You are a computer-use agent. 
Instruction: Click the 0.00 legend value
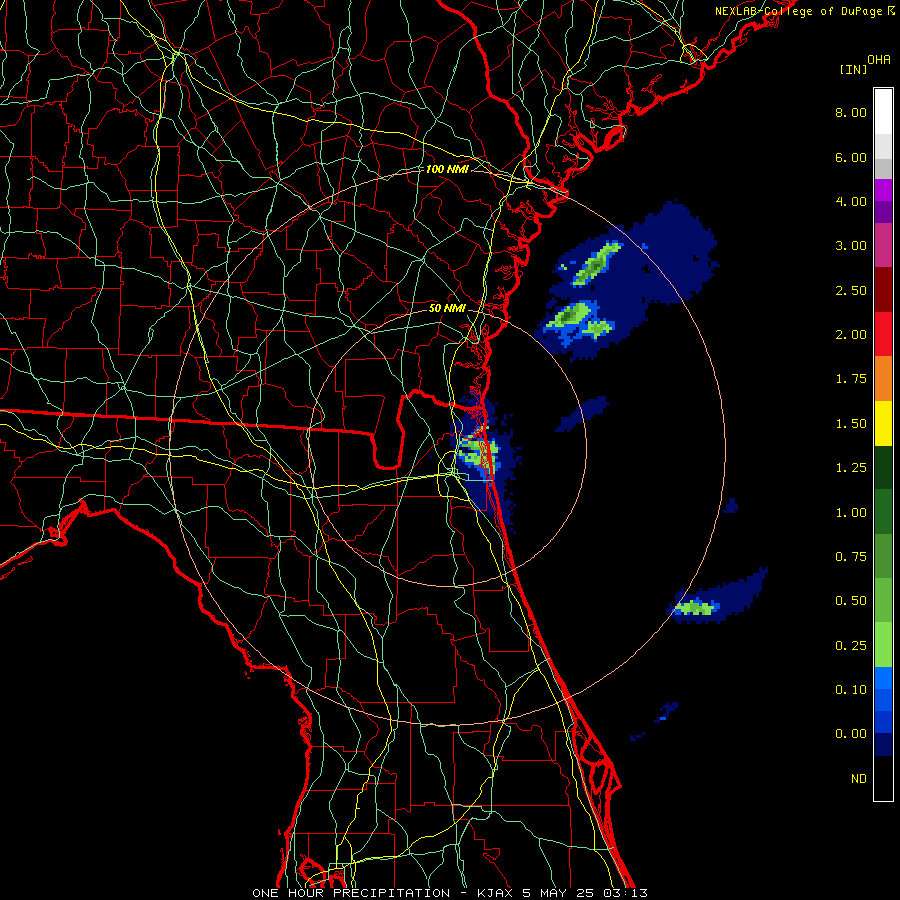[x=851, y=734]
